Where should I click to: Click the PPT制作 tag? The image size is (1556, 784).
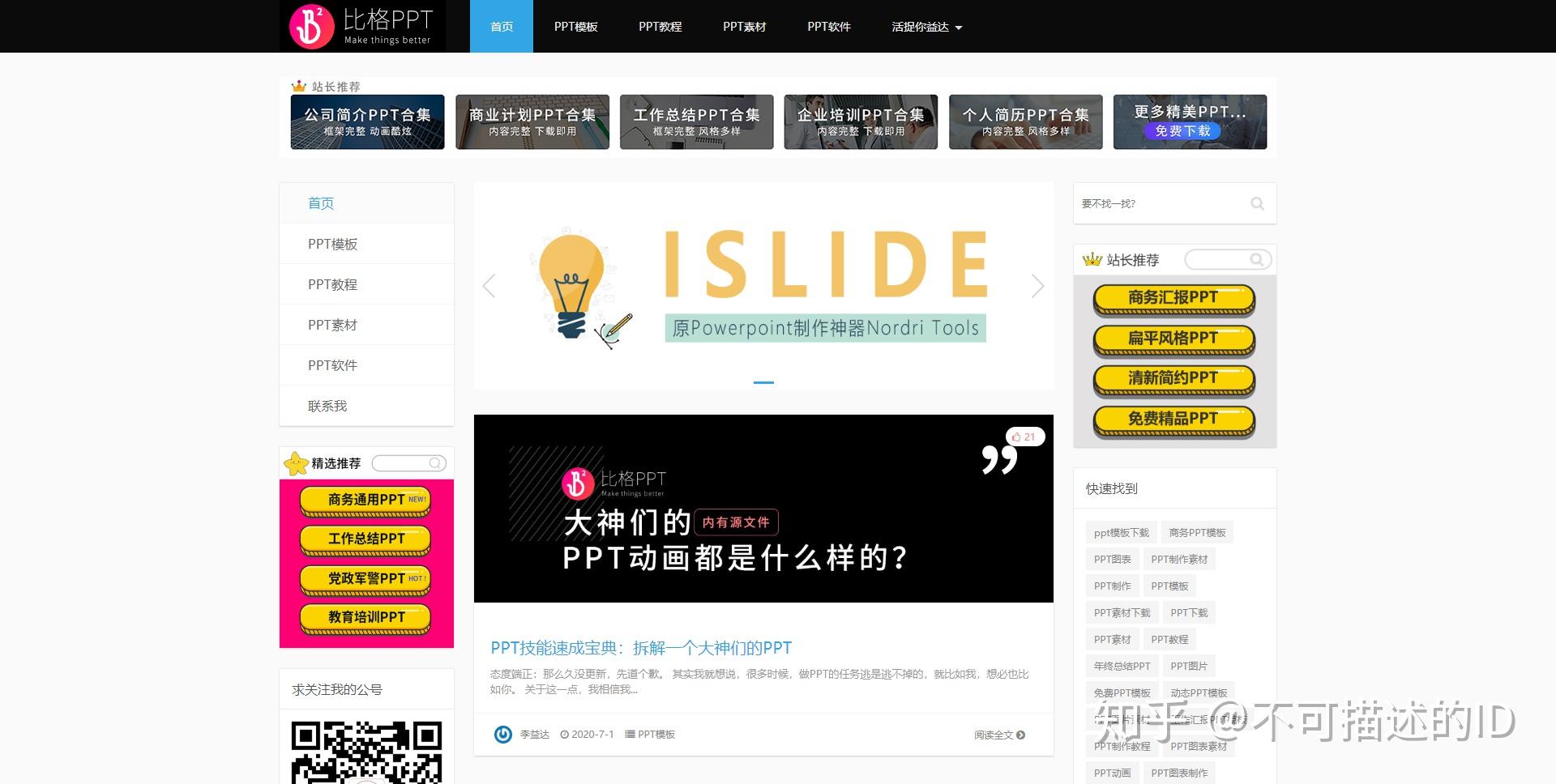(1112, 586)
